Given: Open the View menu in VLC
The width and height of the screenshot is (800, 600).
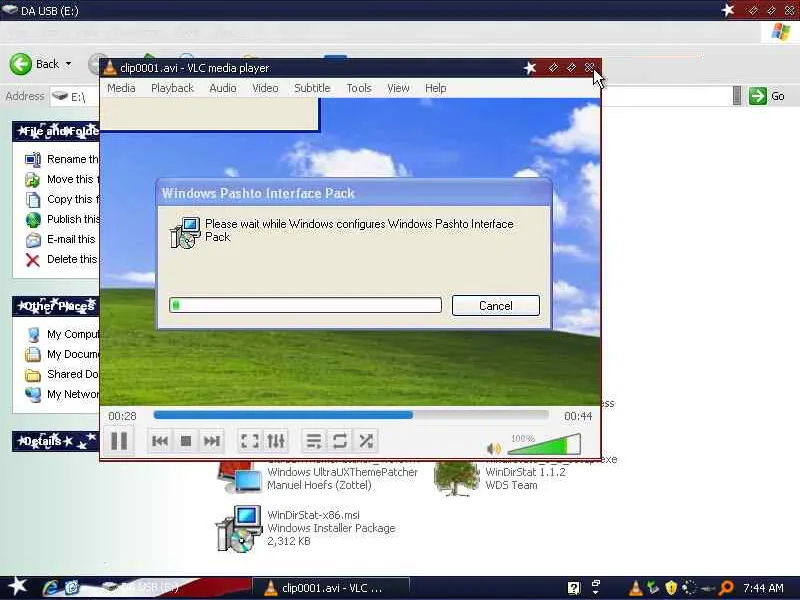Looking at the screenshot, I should pos(398,88).
